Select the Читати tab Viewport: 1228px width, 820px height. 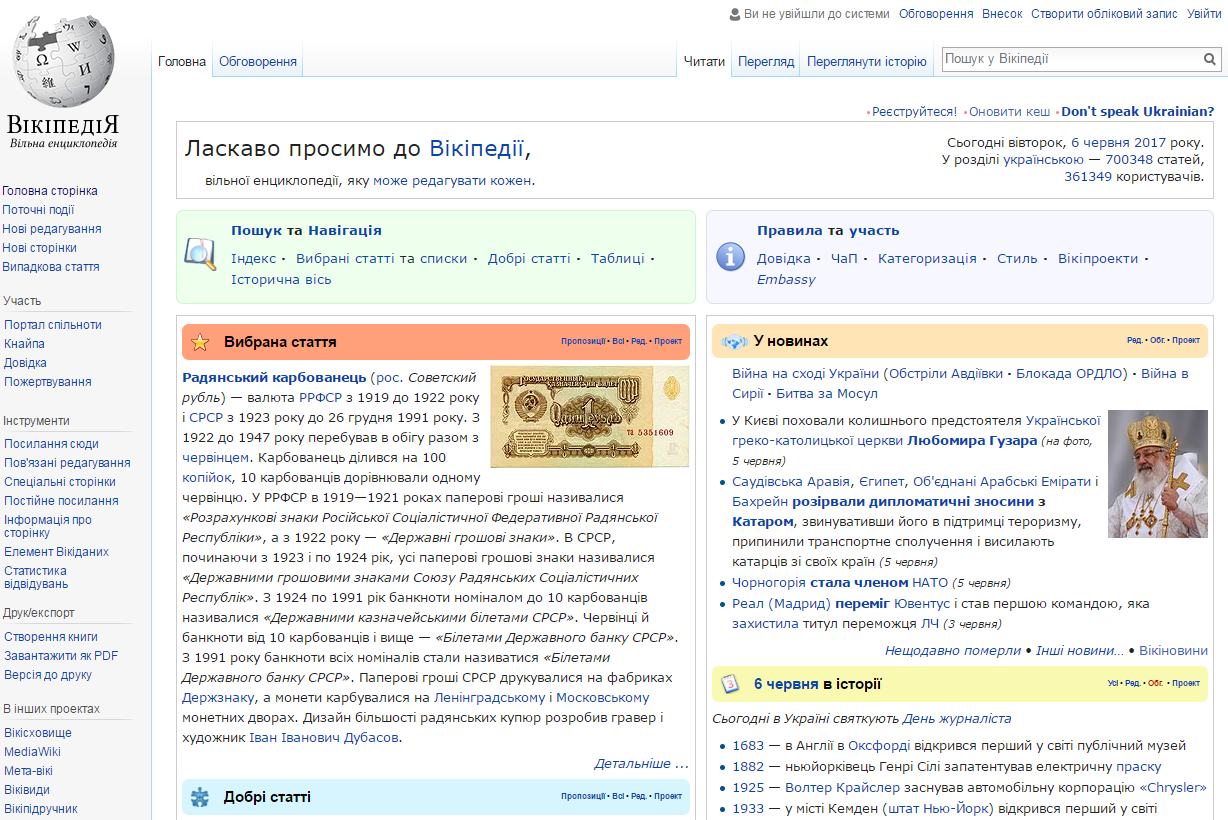(x=703, y=61)
